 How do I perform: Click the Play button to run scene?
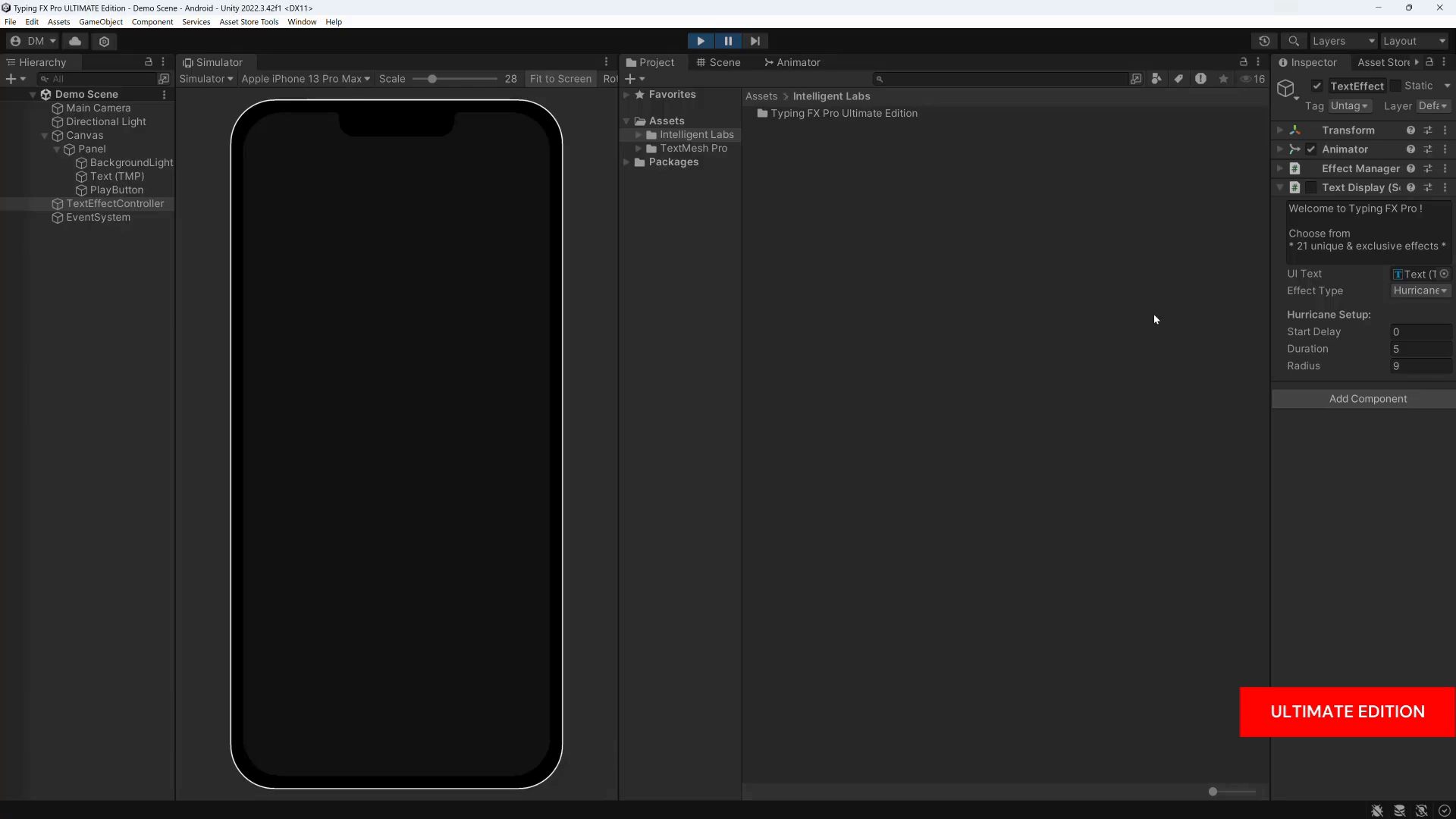tap(700, 41)
